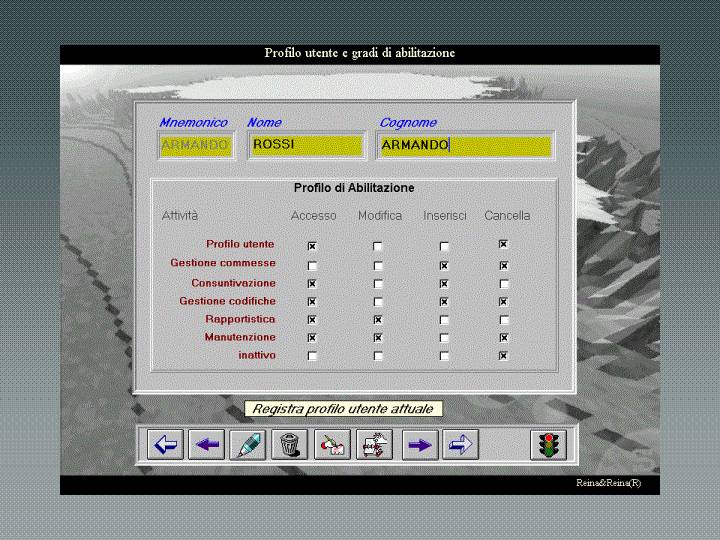
Task: Go to first record with outlined left arrow
Action: pos(165,444)
